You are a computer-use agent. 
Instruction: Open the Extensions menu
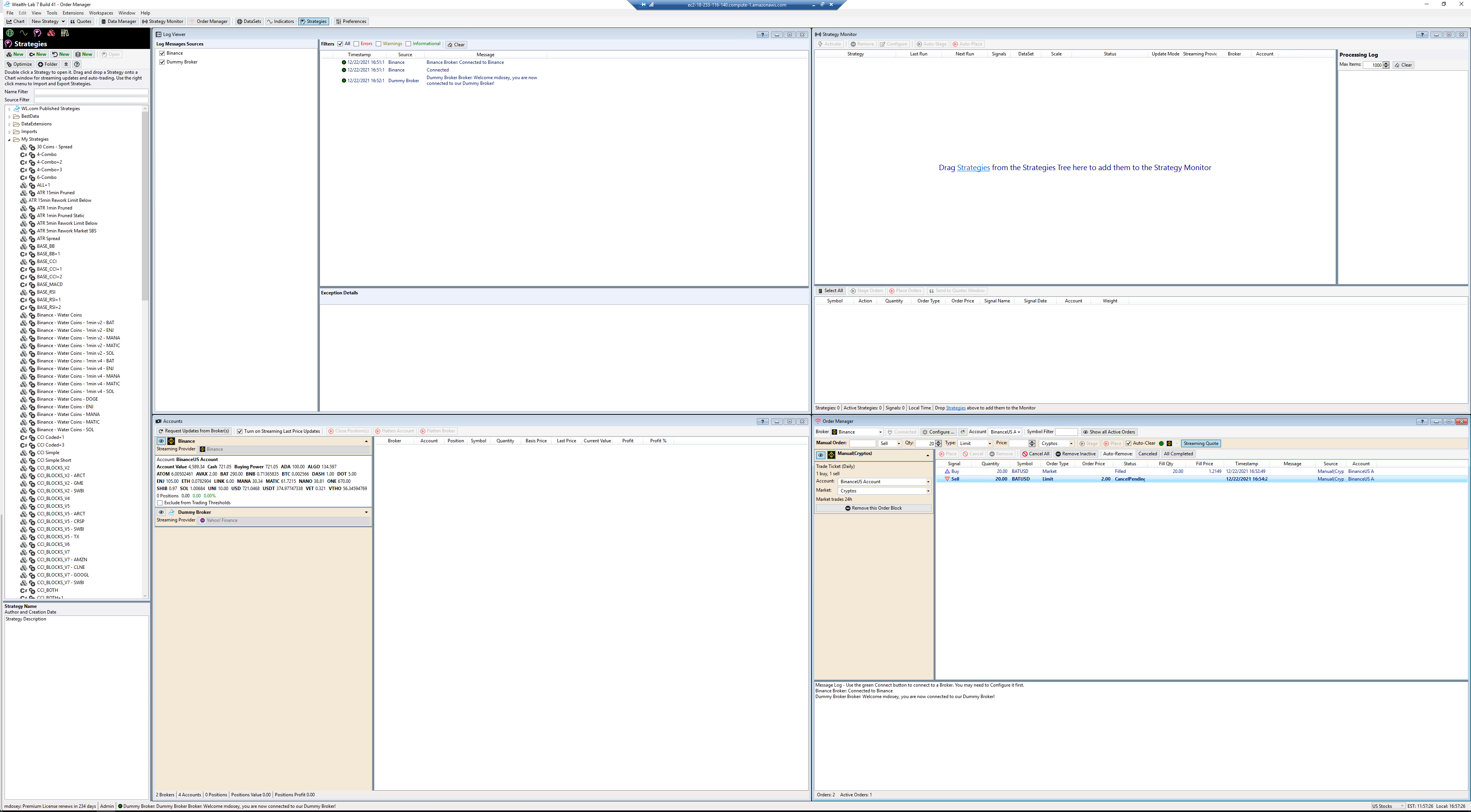tap(73, 13)
